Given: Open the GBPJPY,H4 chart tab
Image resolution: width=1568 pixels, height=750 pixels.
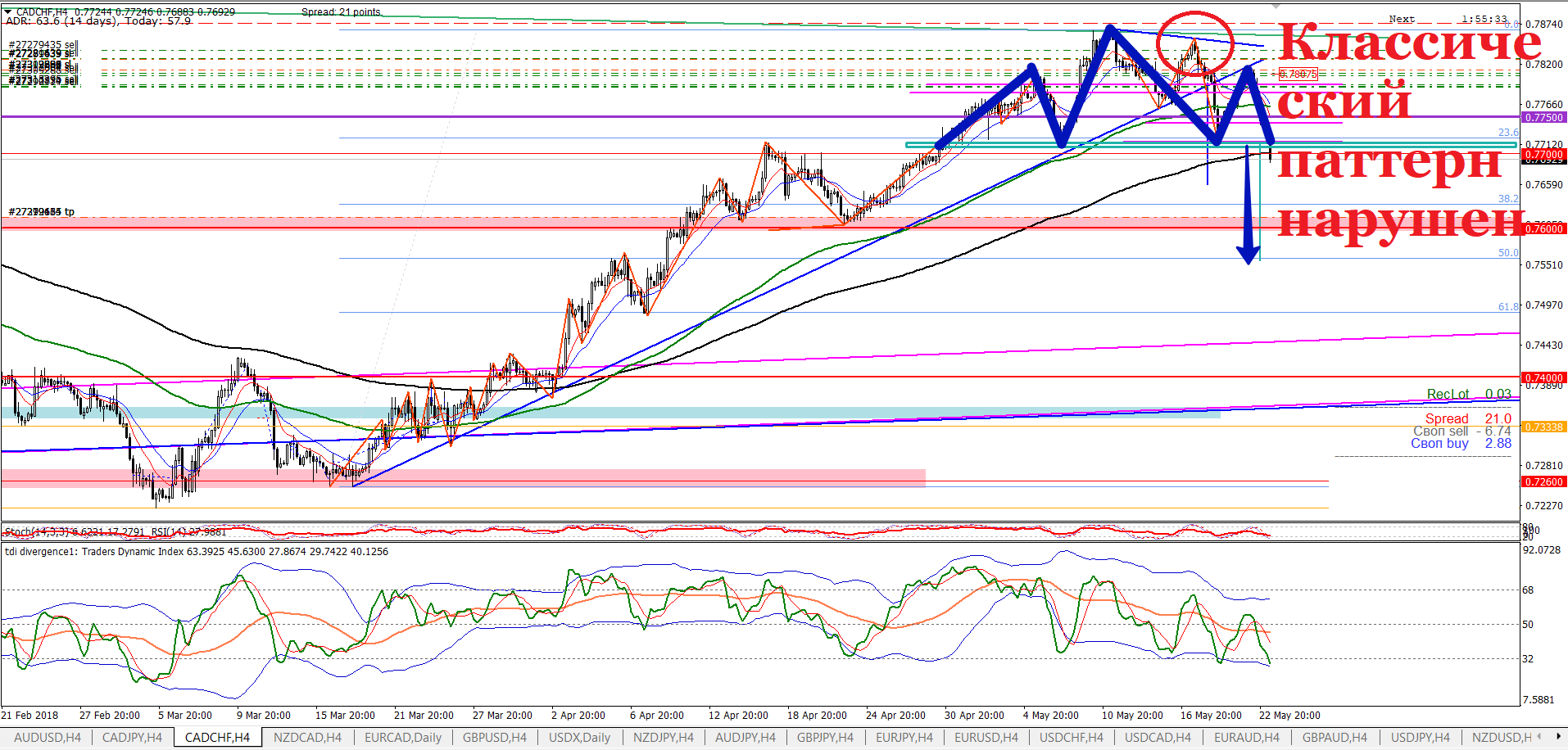Looking at the screenshot, I should pyautogui.click(x=826, y=738).
